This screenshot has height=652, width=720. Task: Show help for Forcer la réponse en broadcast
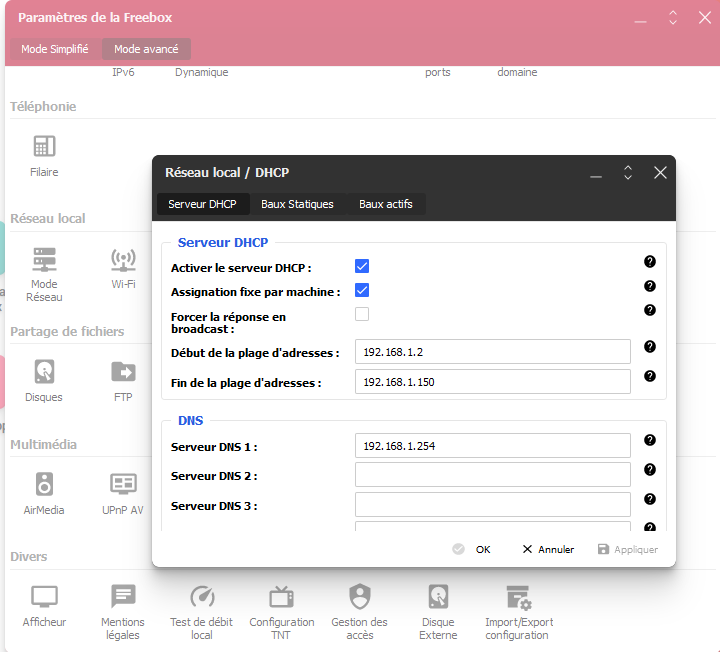coord(649,310)
